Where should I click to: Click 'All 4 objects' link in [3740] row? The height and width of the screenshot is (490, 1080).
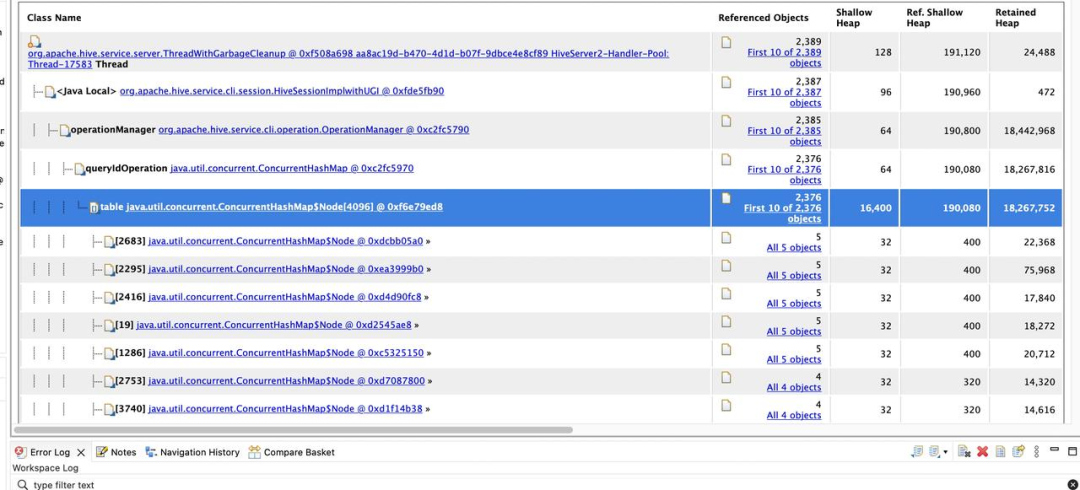794,415
